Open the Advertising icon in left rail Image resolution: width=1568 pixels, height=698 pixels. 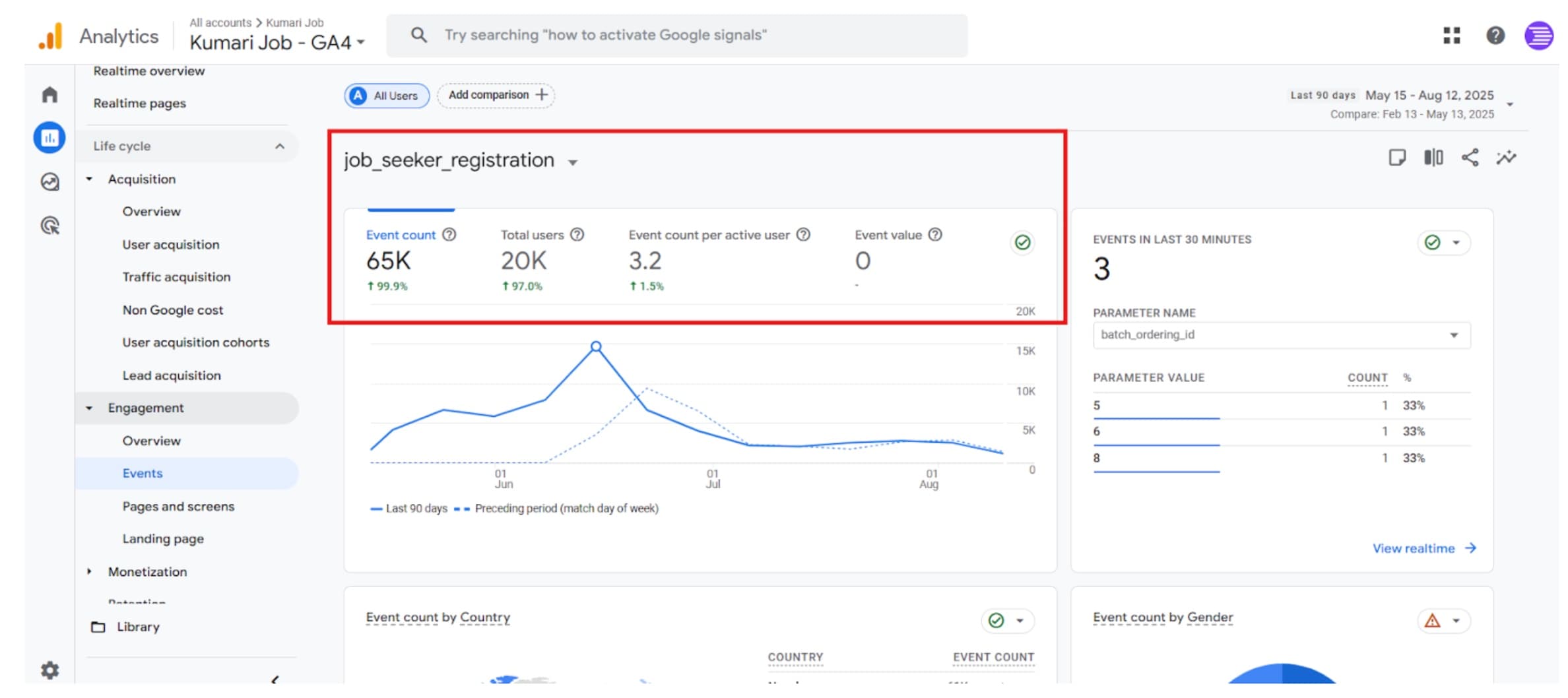point(49,226)
